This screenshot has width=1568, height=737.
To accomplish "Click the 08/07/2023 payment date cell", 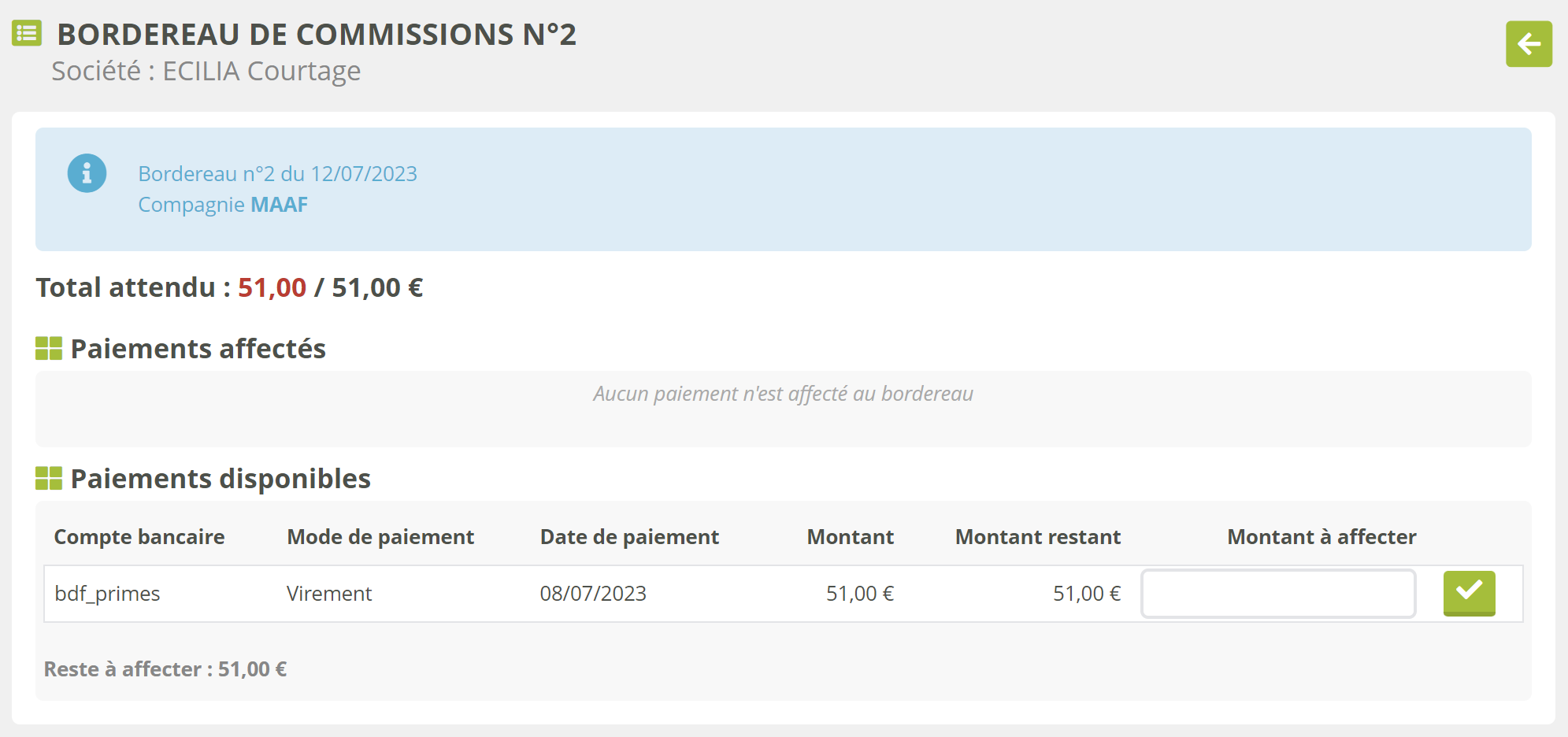I will 593,594.
